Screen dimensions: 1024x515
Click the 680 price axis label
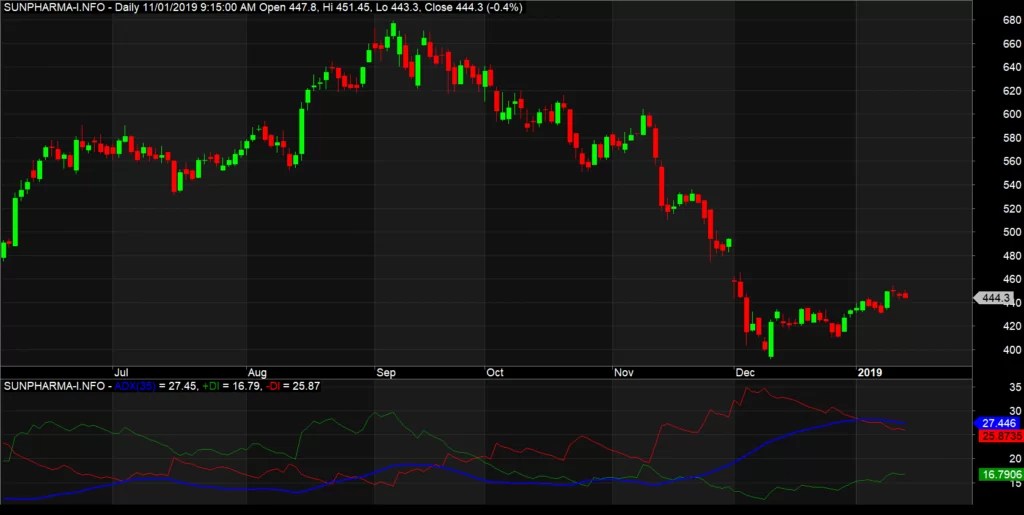[1012, 20]
